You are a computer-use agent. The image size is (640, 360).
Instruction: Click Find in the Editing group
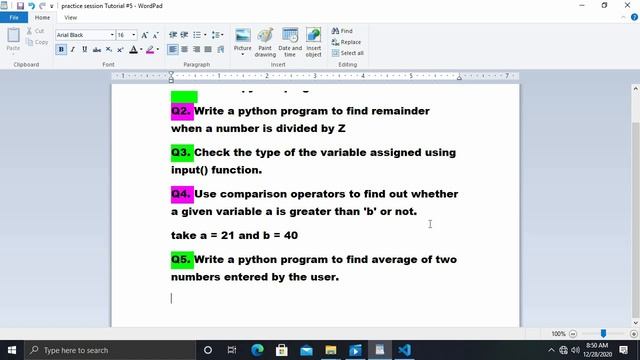point(342,31)
